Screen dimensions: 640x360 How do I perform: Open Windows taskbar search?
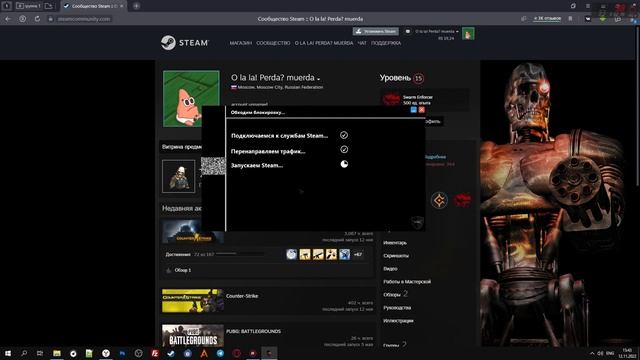[x=24, y=353]
